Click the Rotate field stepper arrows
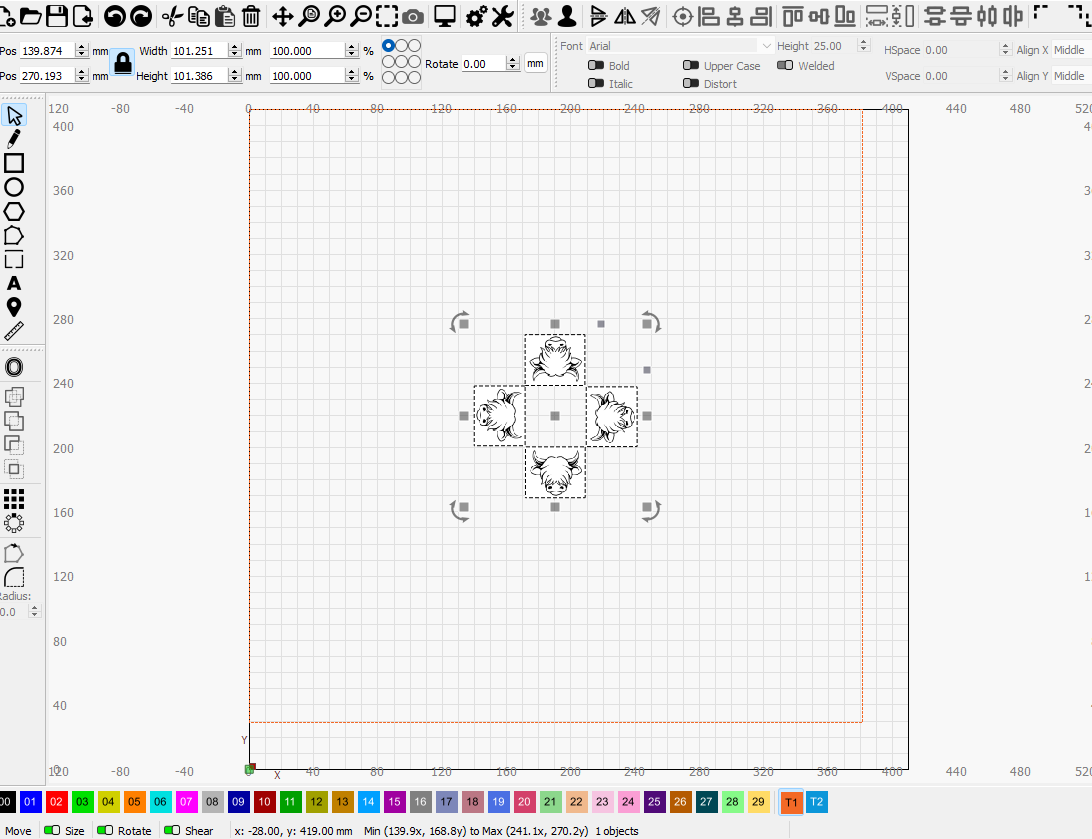The width and height of the screenshot is (1092, 839). tap(513, 64)
